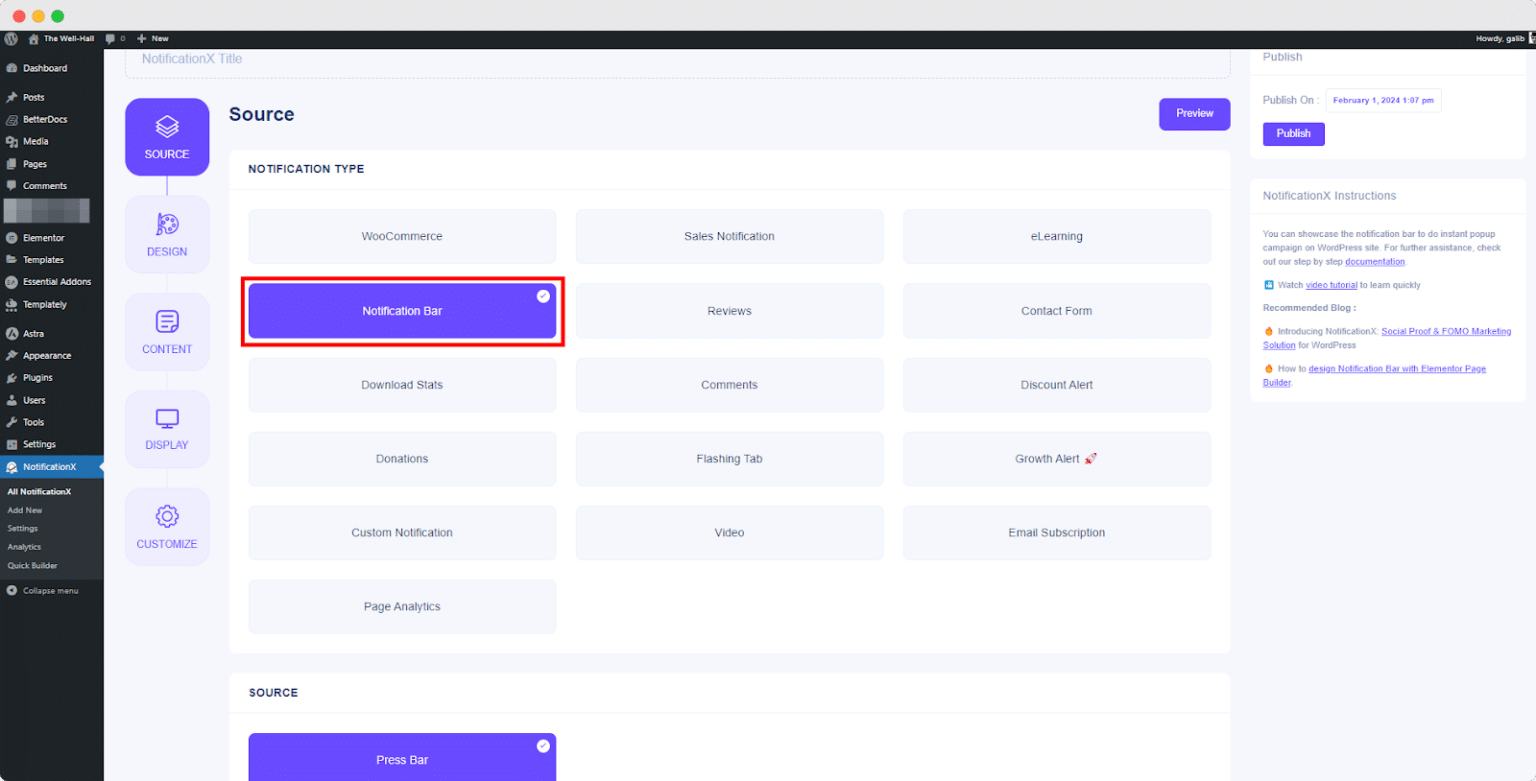Select the Notification Bar type option
Image resolution: width=1536 pixels, height=781 pixels.
402,311
